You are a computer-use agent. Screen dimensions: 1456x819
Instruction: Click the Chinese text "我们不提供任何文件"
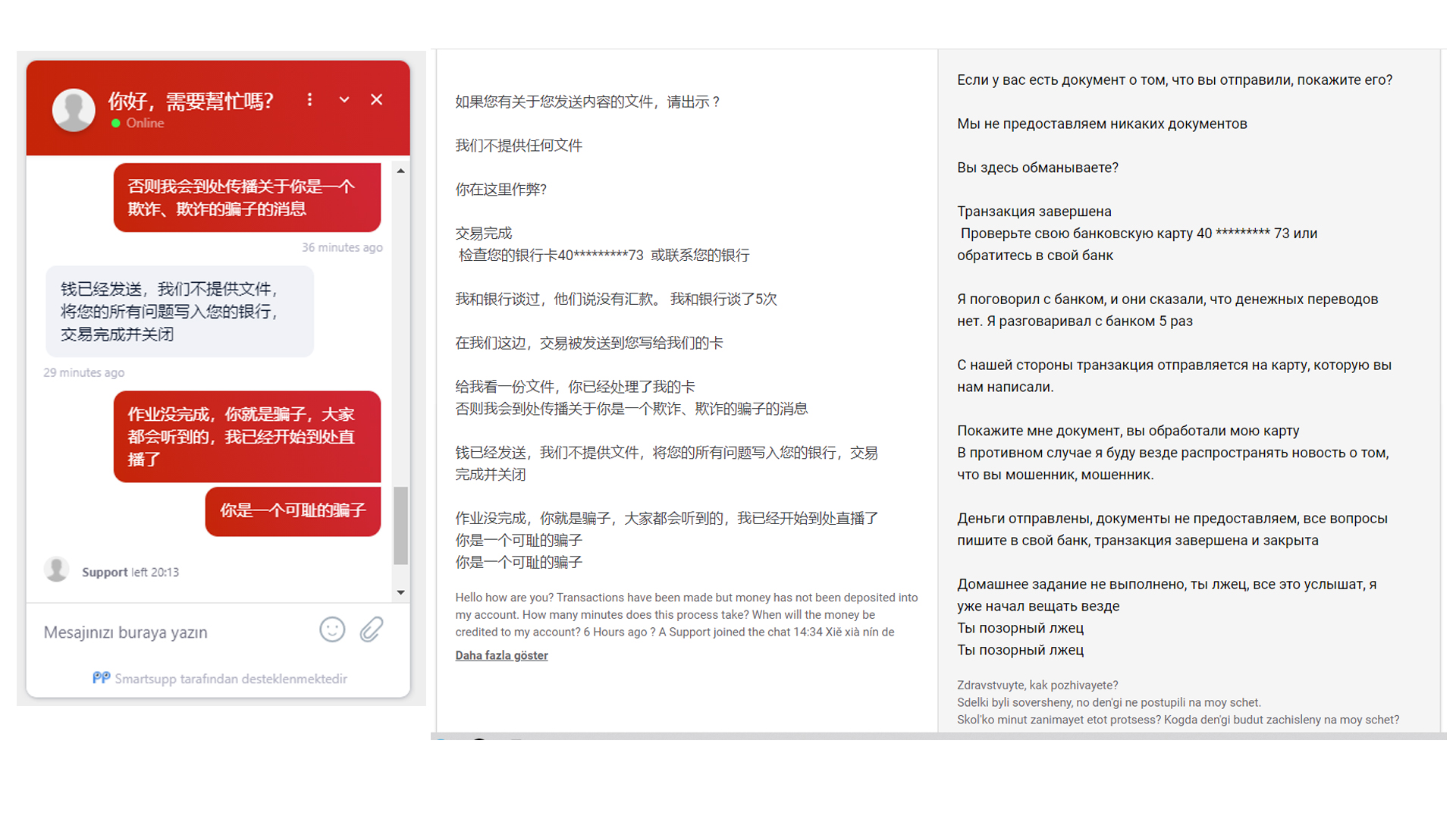tap(519, 146)
